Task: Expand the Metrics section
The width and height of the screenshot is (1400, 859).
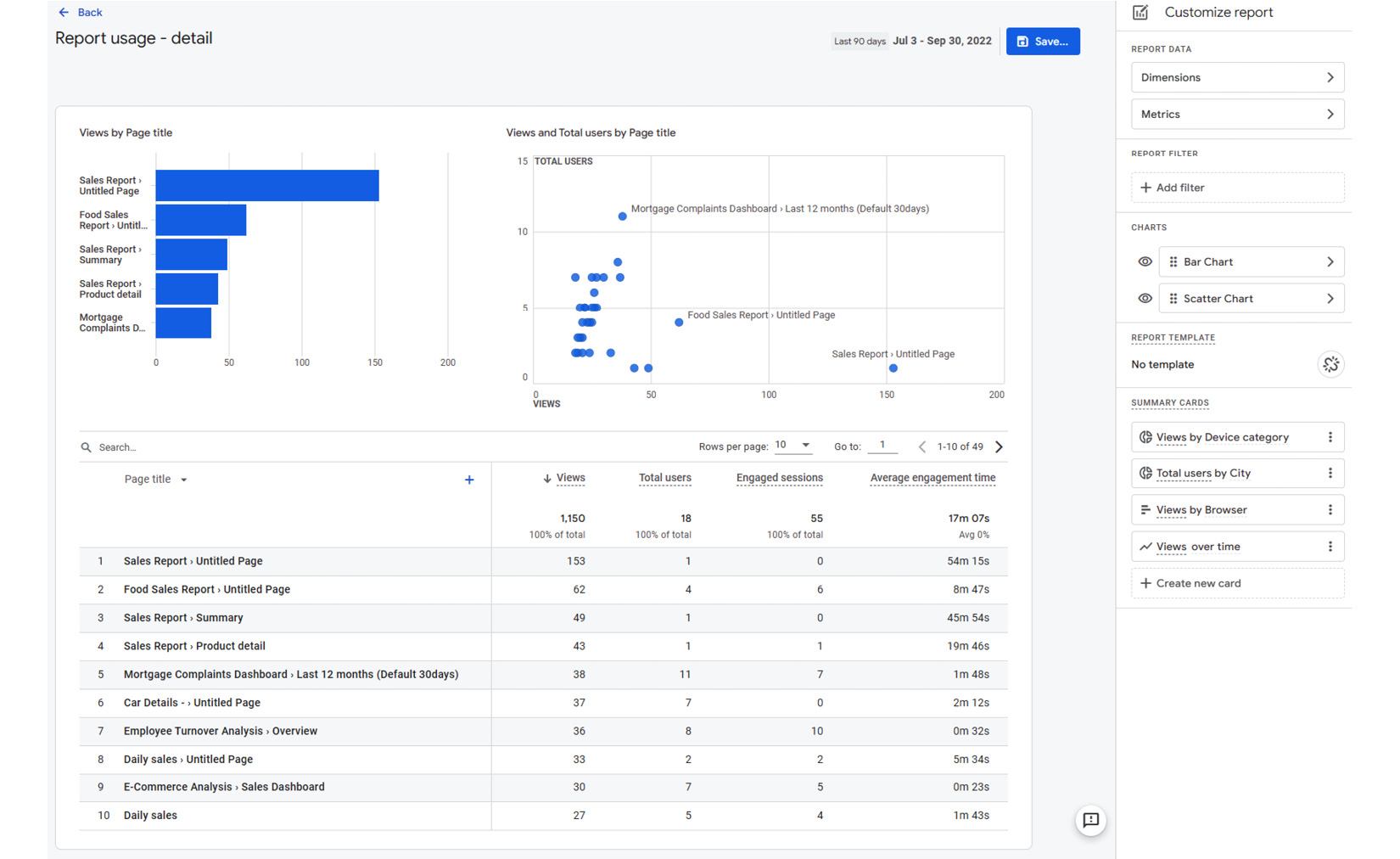Action: click(x=1237, y=114)
